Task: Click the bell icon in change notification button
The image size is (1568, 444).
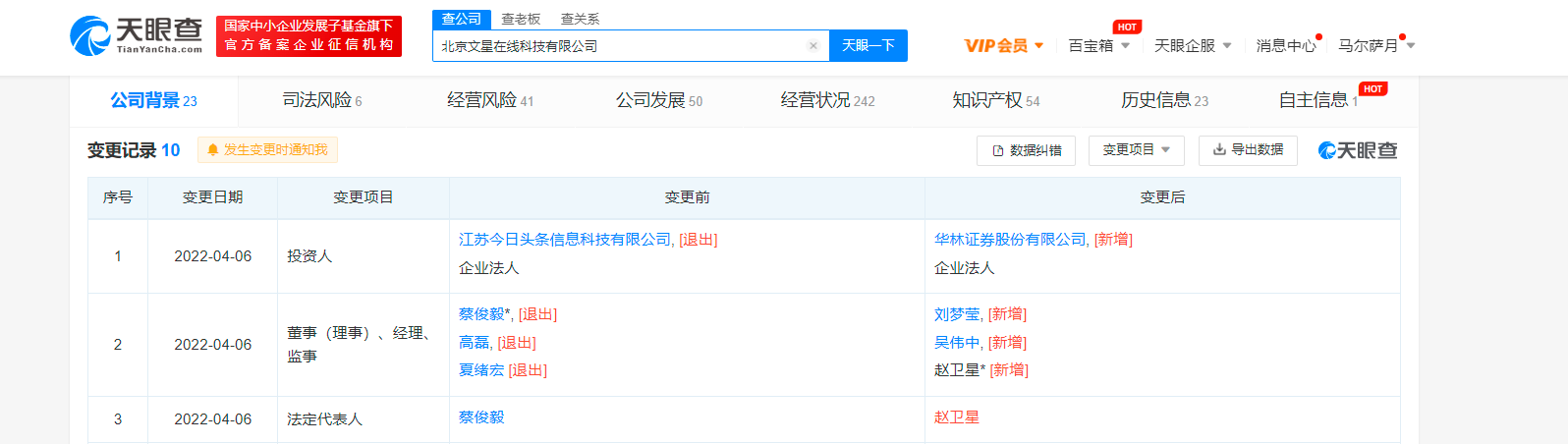Action: pyautogui.click(x=213, y=150)
